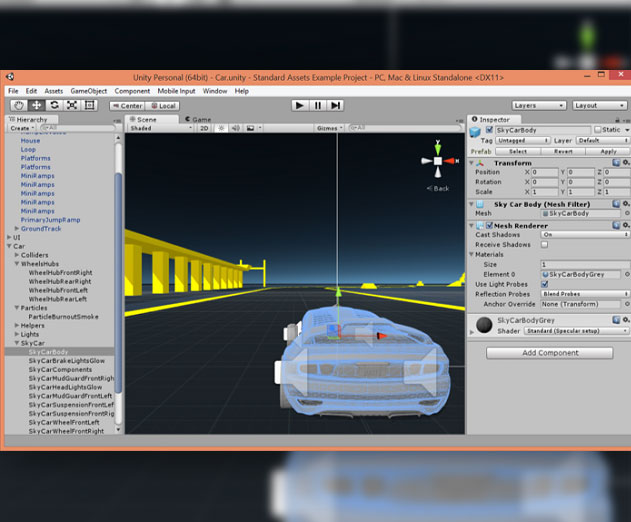This screenshot has width=631, height=522.
Task: Click the GameObject cube icon in Inspector
Action: (475, 131)
